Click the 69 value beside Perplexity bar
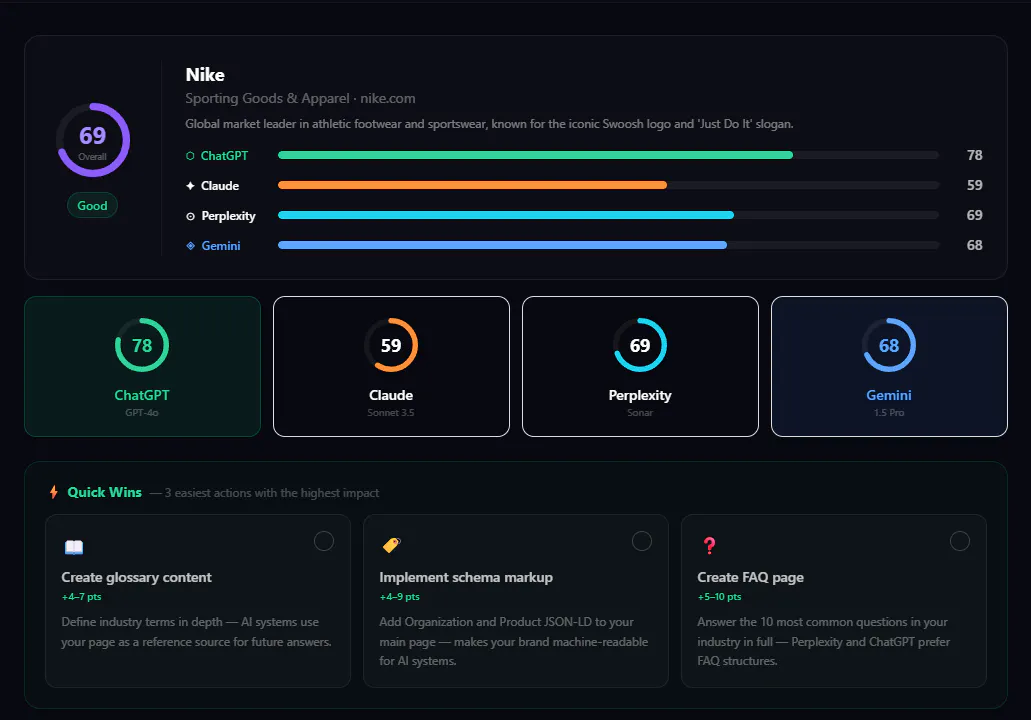The width and height of the screenshot is (1031, 720). [974, 215]
